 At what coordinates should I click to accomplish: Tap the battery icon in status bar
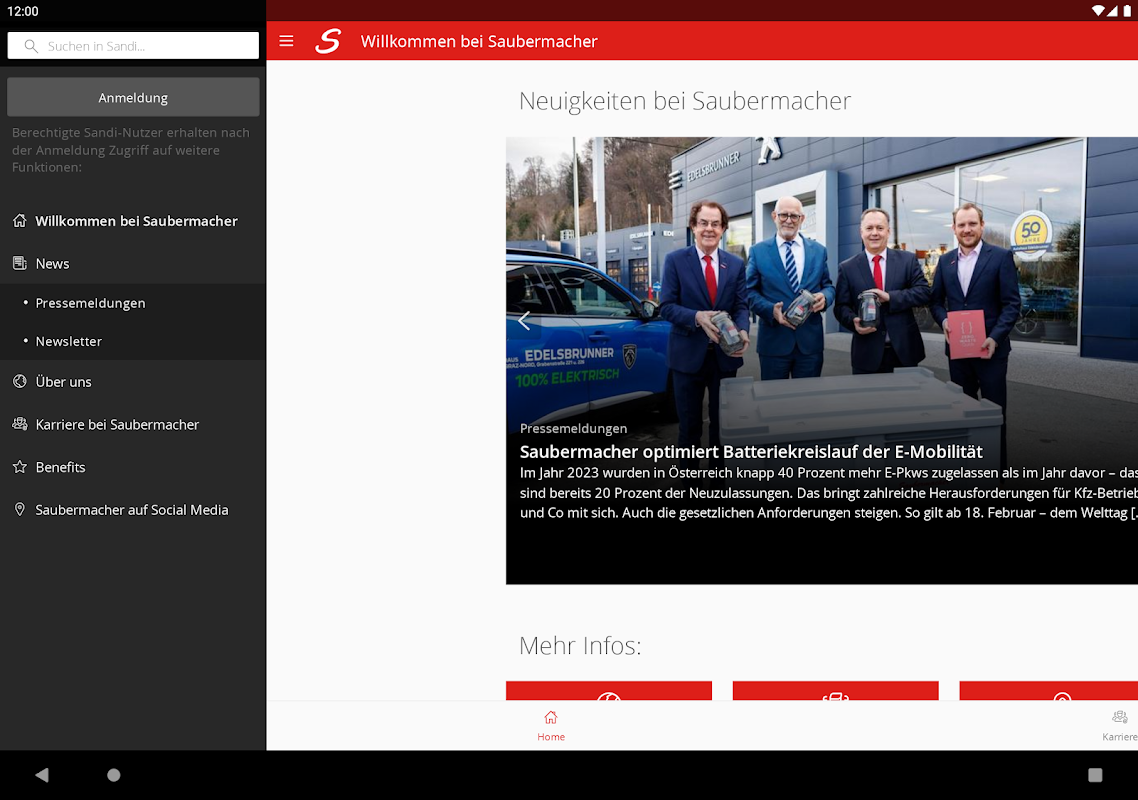pos(1127,10)
